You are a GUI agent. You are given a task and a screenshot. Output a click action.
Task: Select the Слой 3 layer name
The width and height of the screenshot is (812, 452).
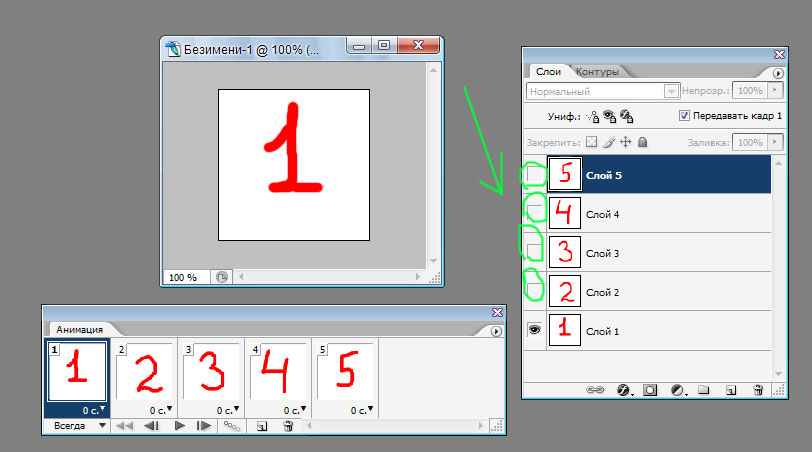pyautogui.click(x=602, y=254)
